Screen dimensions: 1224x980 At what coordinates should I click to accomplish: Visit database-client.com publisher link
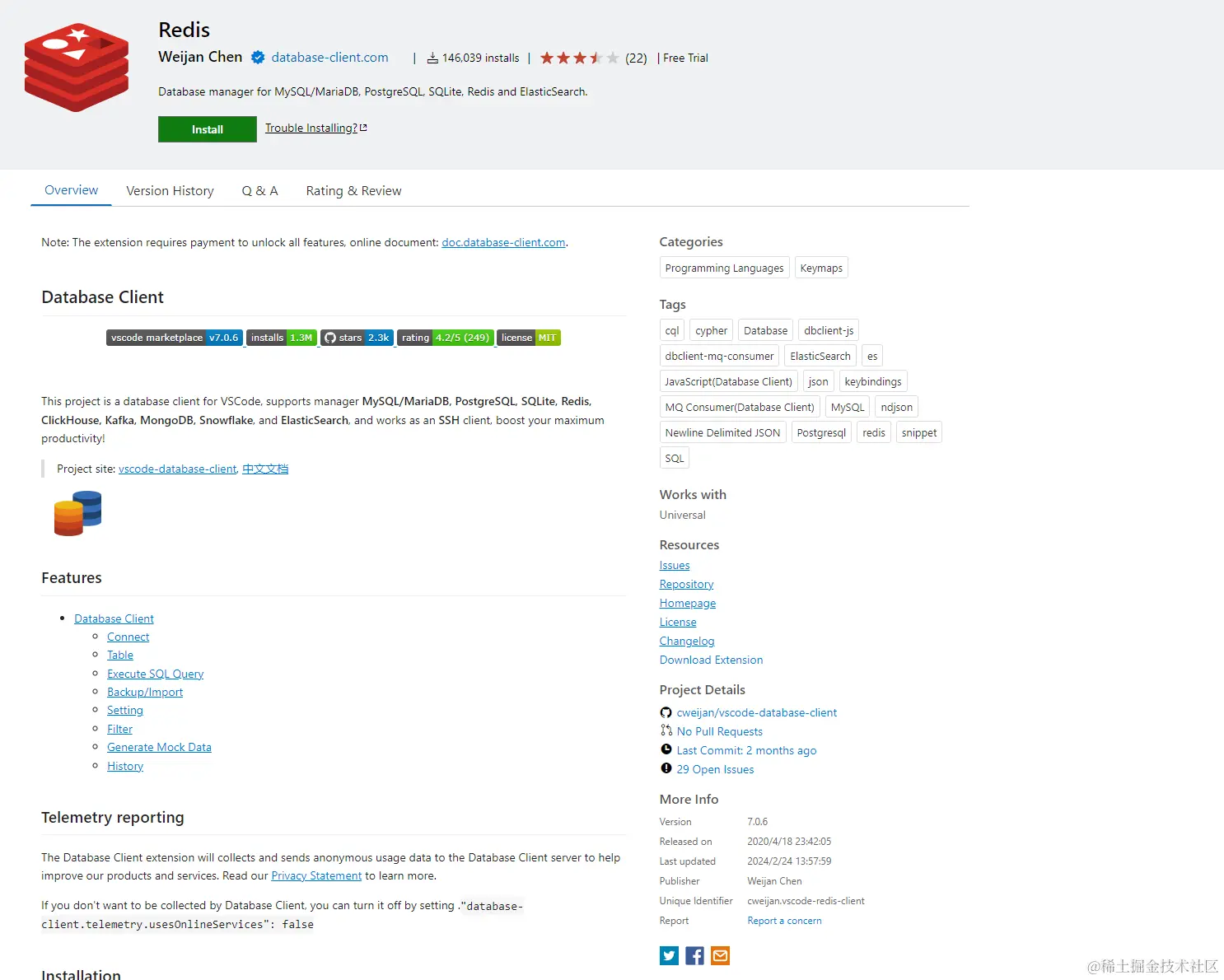pos(329,58)
